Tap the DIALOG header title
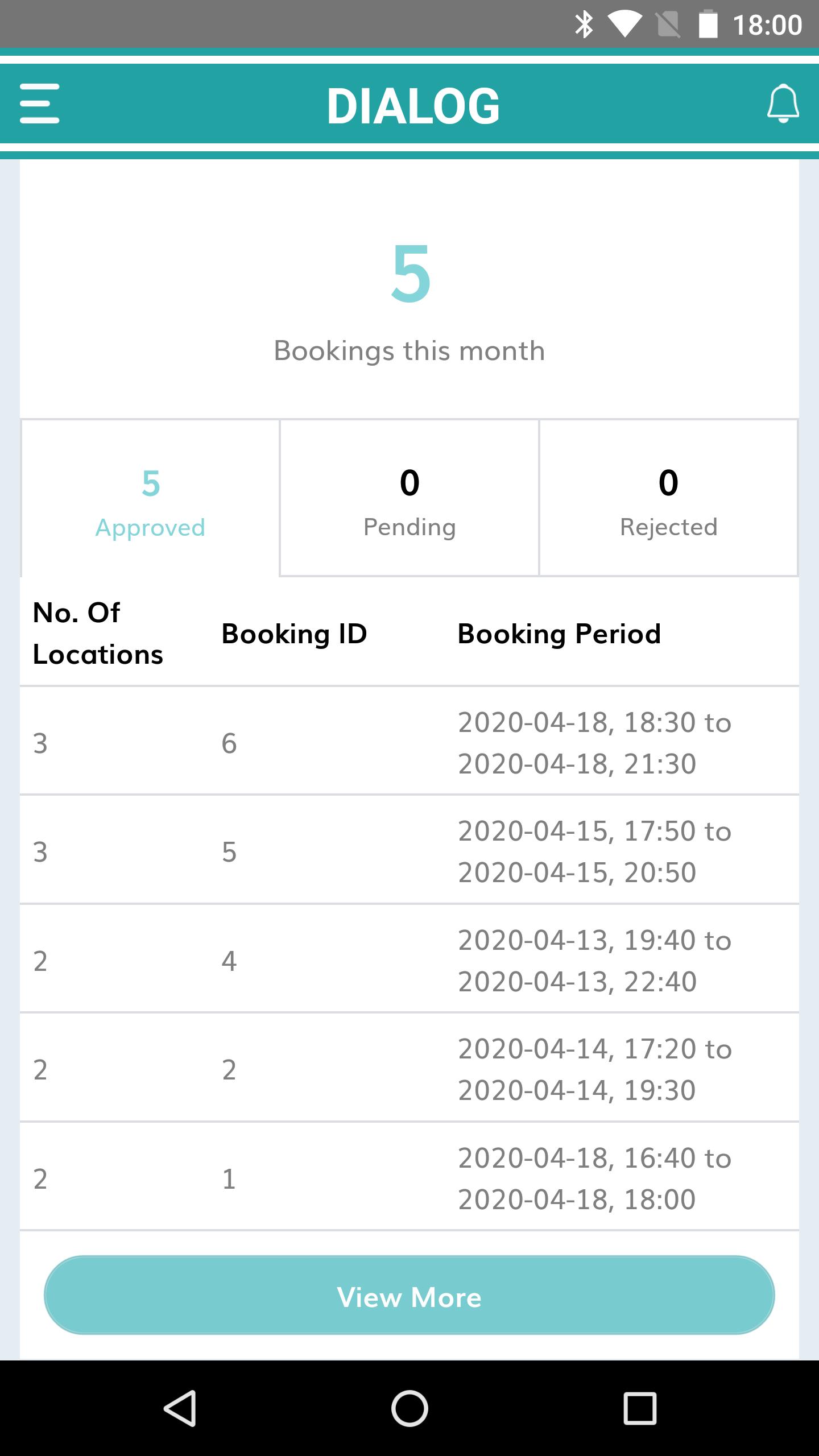This screenshot has height=1456, width=819. pos(413,106)
